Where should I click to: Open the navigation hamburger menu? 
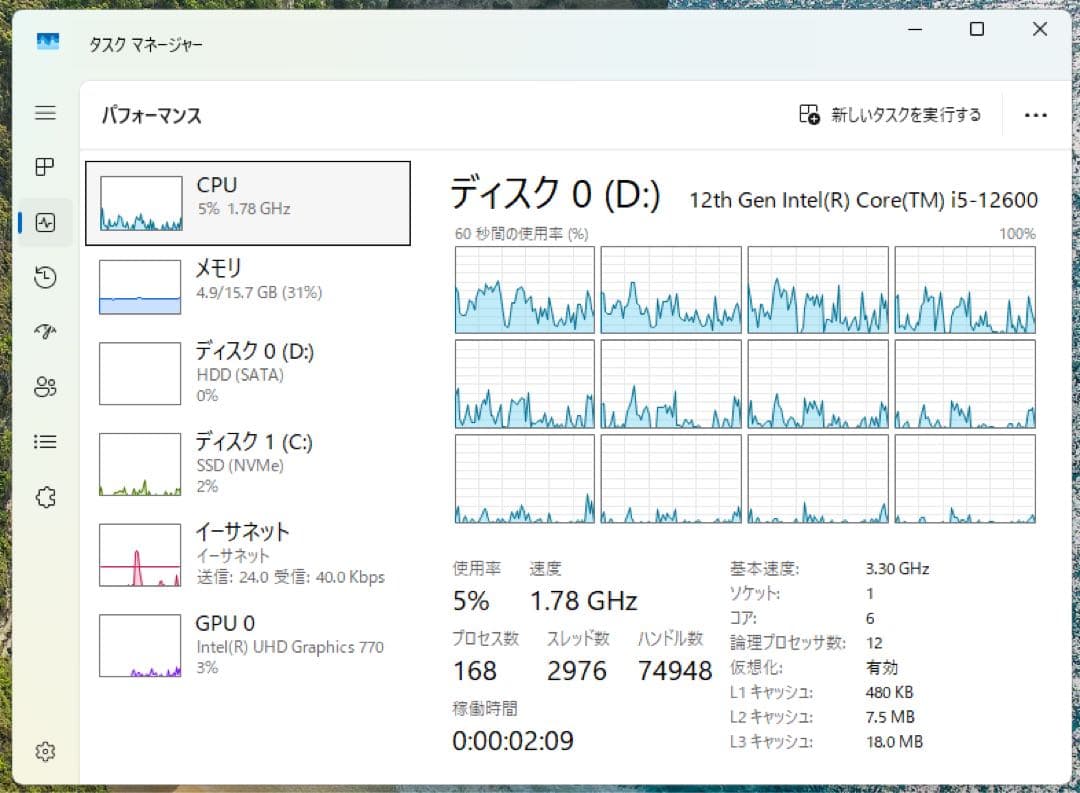click(x=45, y=113)
